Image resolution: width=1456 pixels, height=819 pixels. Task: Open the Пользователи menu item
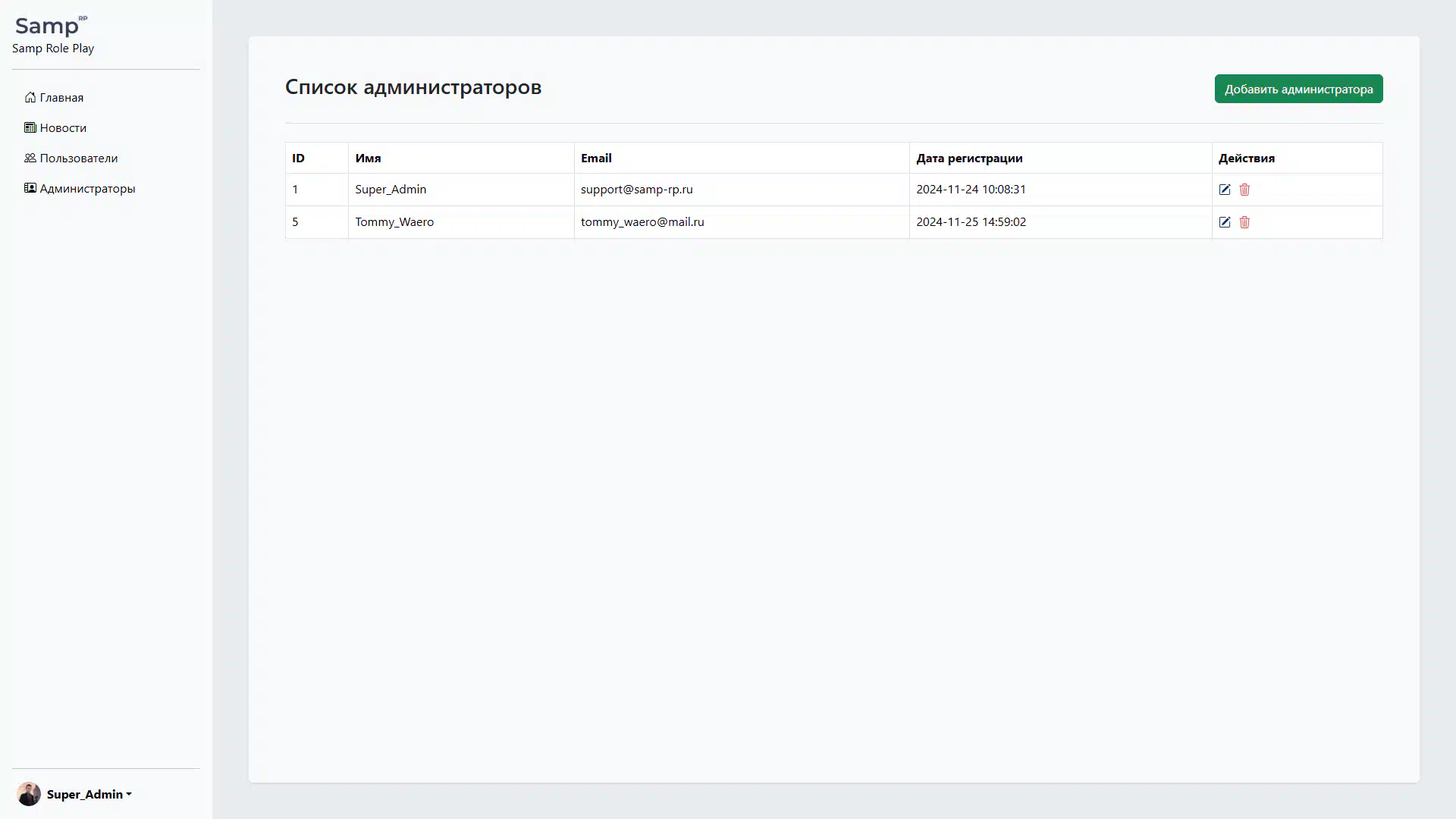click(x=79, y=158)
